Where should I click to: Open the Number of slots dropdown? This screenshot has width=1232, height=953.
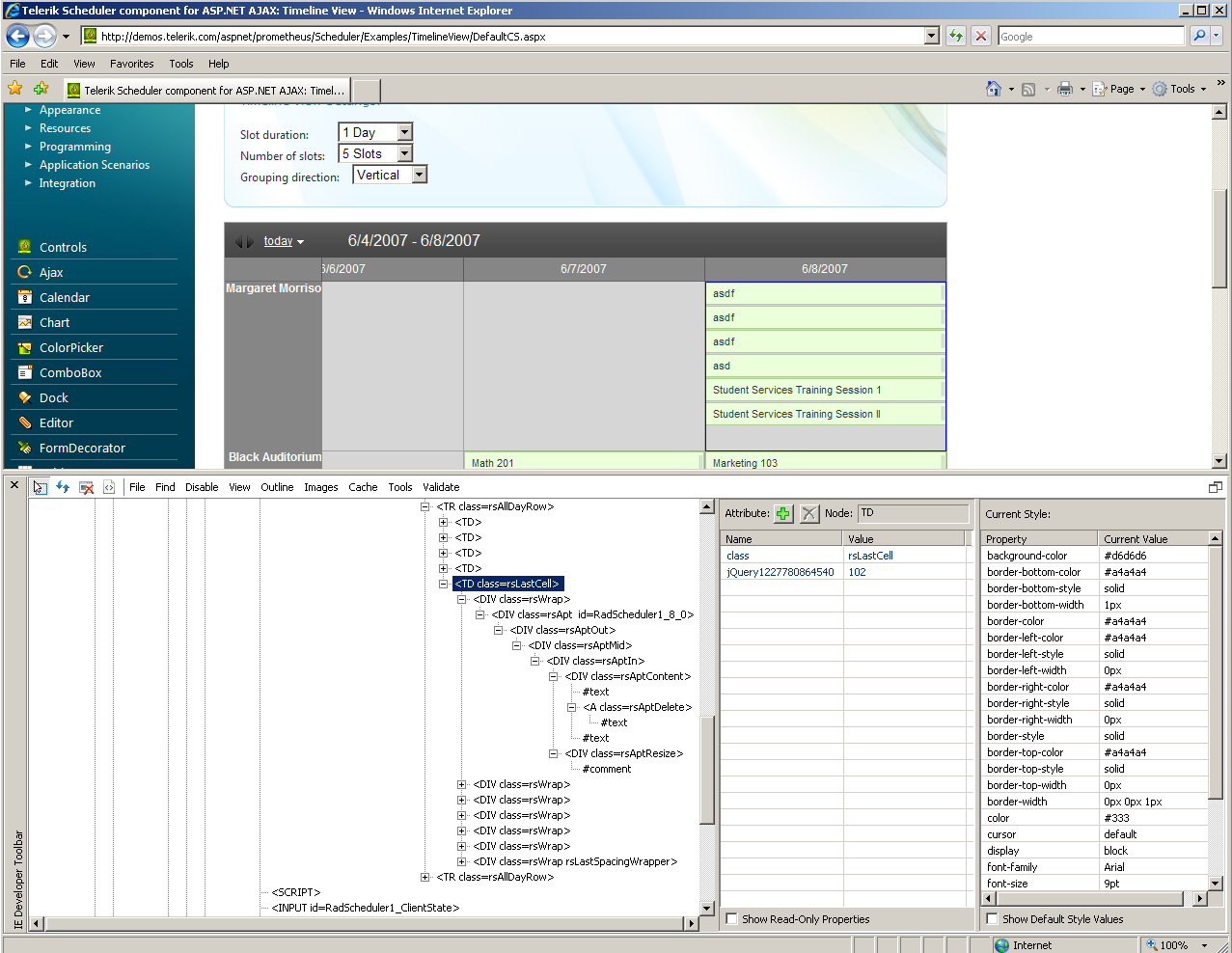coord(404,153)
